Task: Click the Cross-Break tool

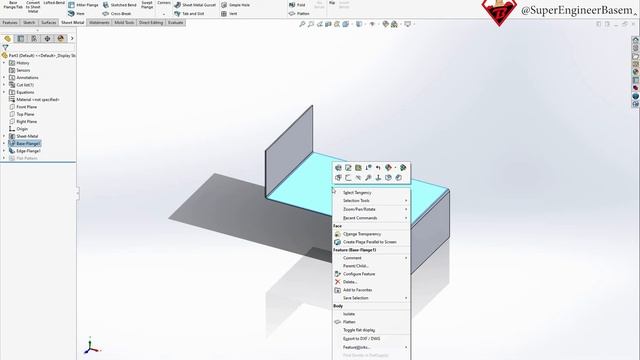Action: pyautogui.click(x=117, y=13)
